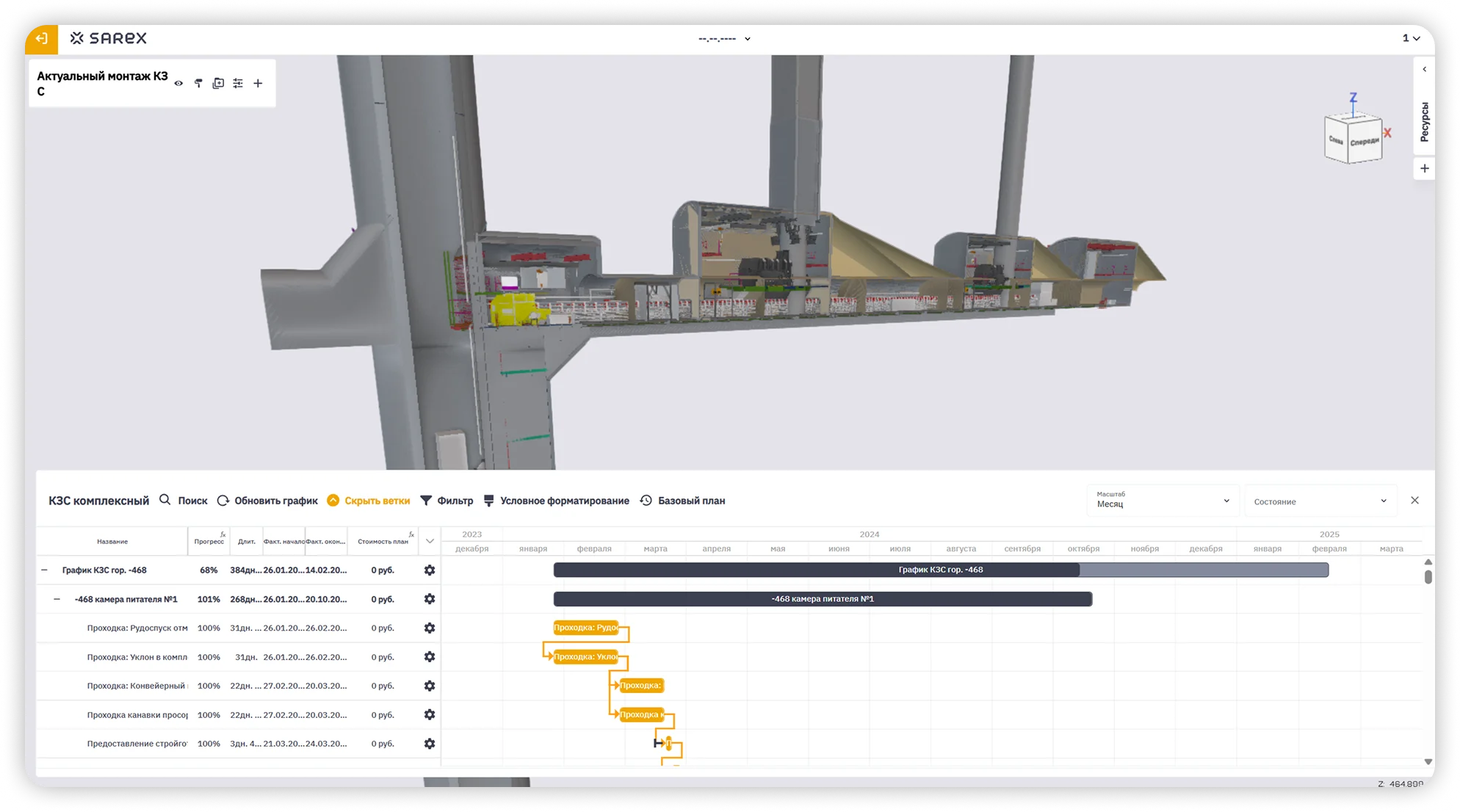Toggle Скрыть ветки option
Viewport: 1460px width, 812px height.
coord(368,501)
